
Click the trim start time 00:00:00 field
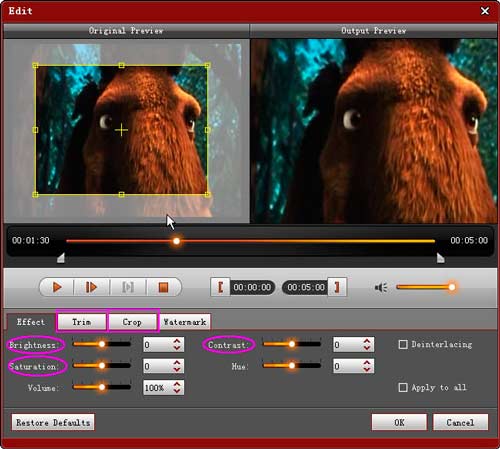tap(252, 287)
